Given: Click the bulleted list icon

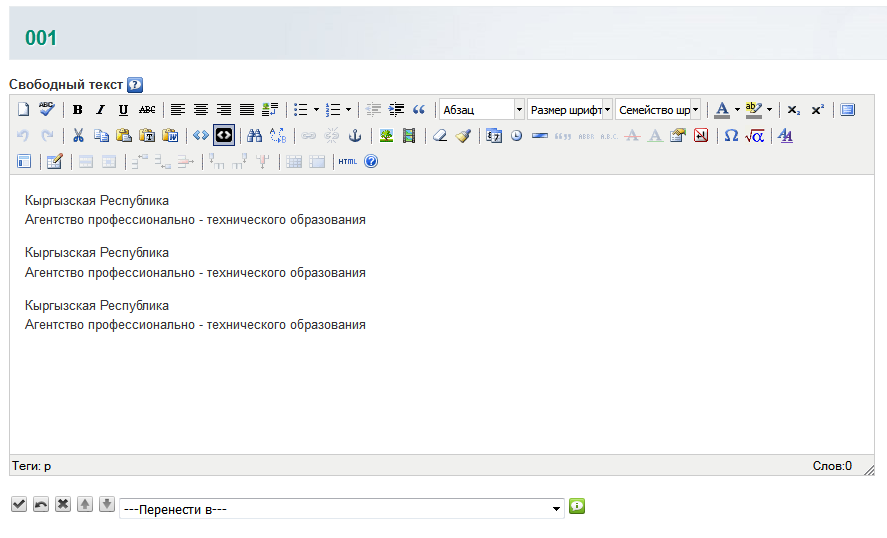Looking at the screenshot, I should [x=301, y=109].
